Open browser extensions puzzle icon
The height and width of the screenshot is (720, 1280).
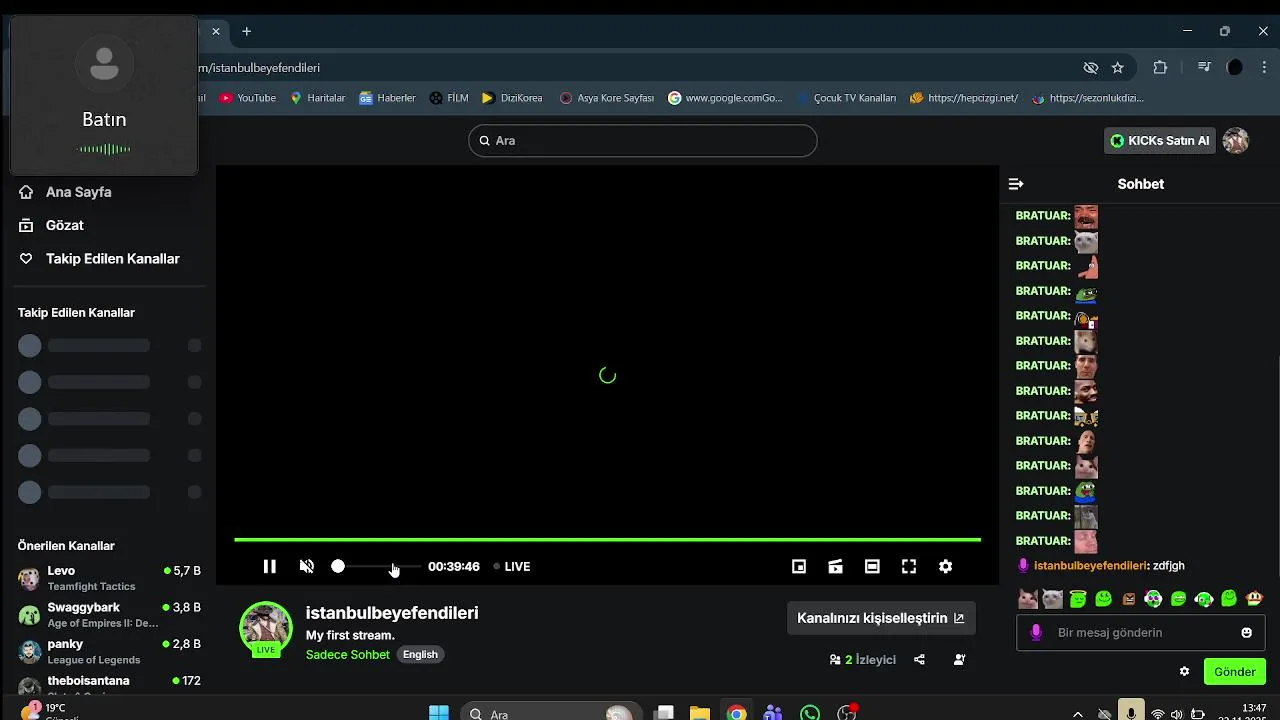pyautogui.click(x=1160, y=68)
